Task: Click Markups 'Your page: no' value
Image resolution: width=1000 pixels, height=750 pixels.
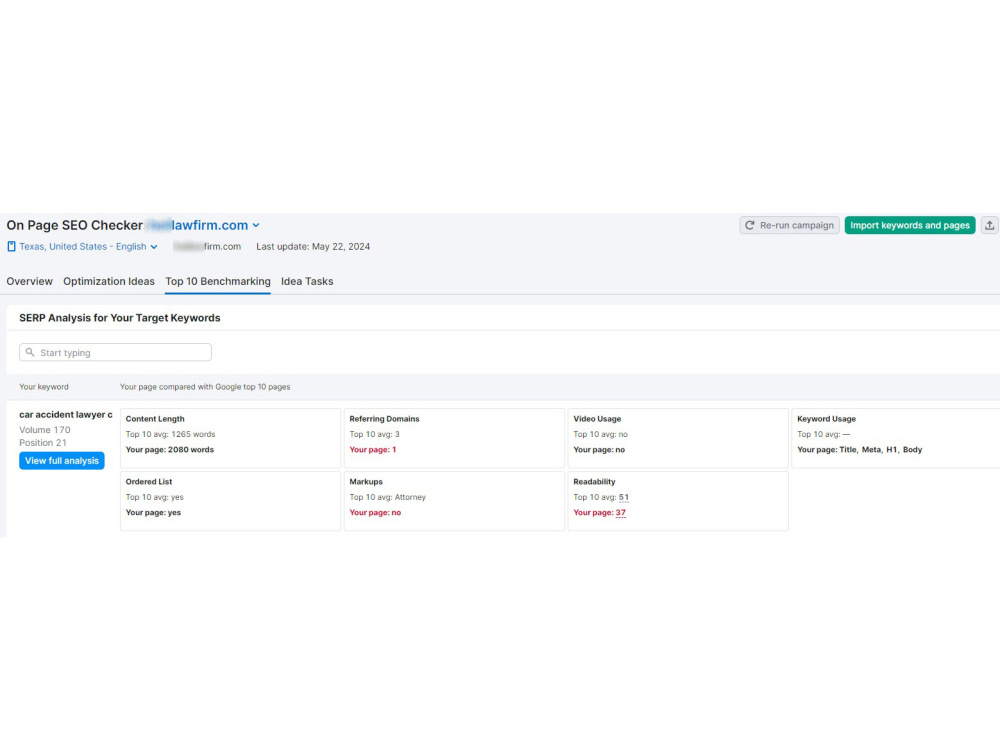Action: click(375, 512)
